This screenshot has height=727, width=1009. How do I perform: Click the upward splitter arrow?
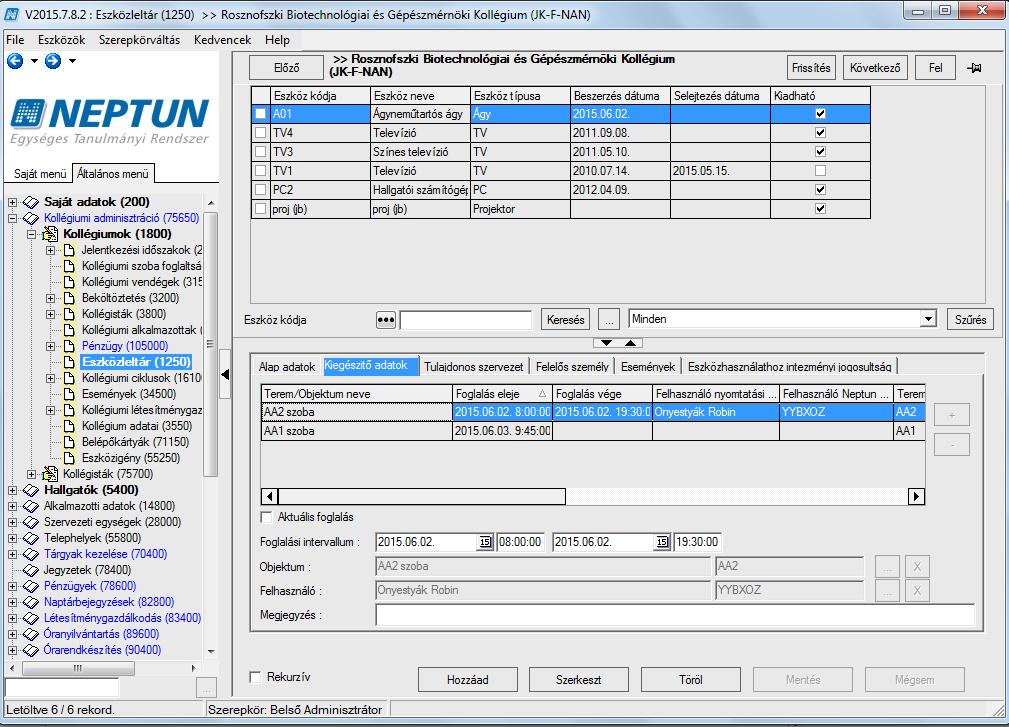point(631,343)
